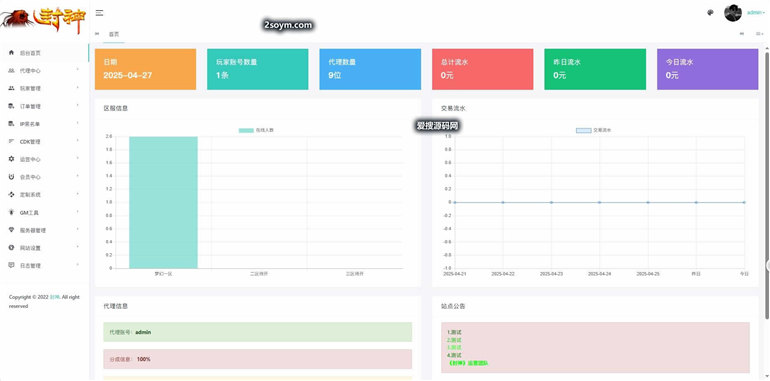Click the GM工具 bug icon
The width and height of the screenshot is (770, 381).
coord(11,212)
